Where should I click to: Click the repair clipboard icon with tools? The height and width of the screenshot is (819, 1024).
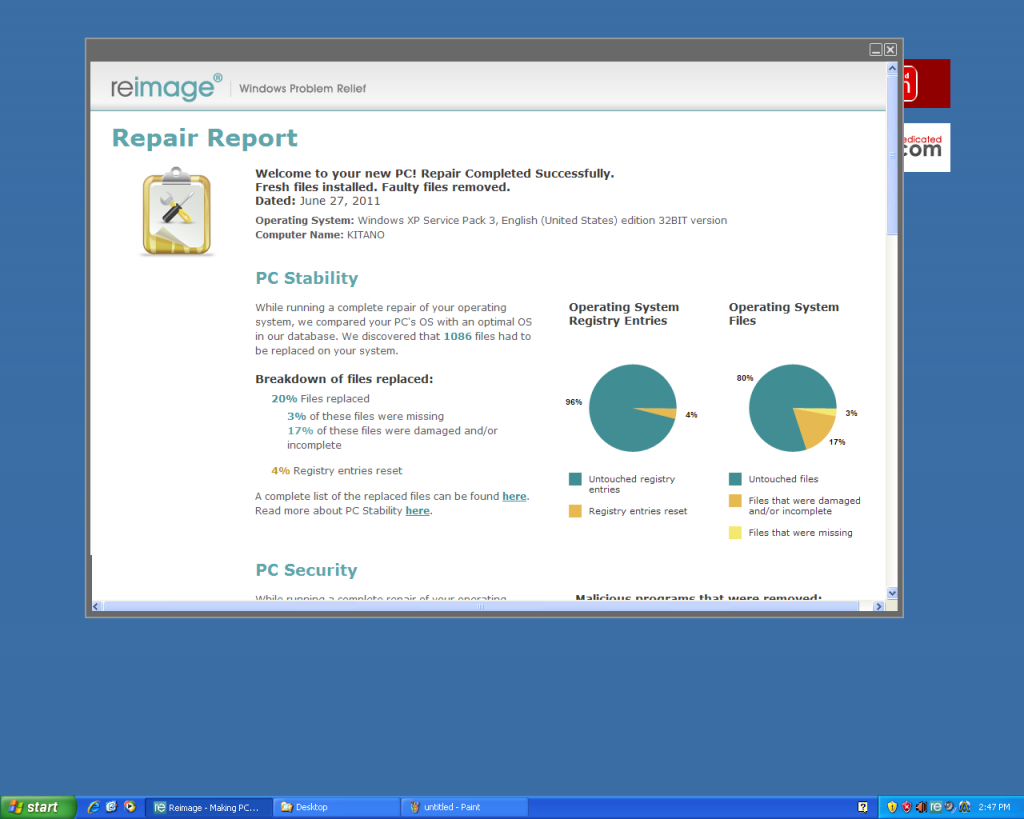(x=176, y=211)
